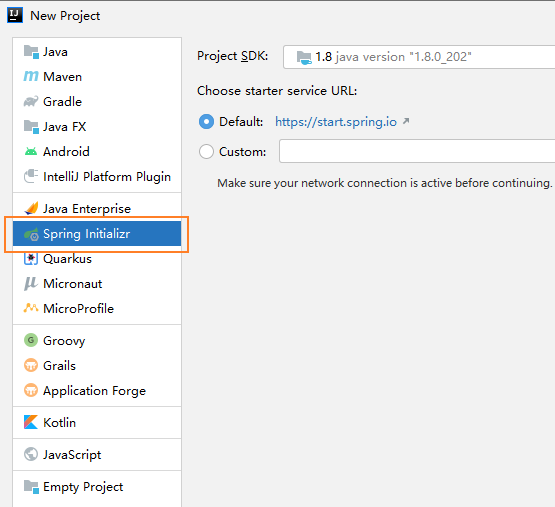The height and width of the screenshot is (507, 555).
Task: Click the Maven 'm' icon
Action: [x=31, y=76]
